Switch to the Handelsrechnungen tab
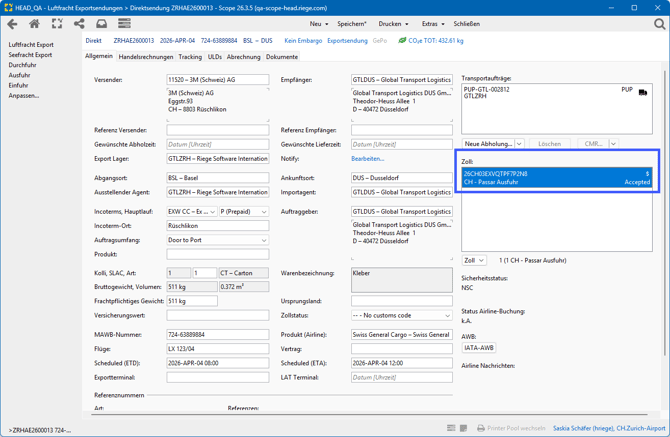This screenshot has width=670, height=437. [x=146, y=57]
